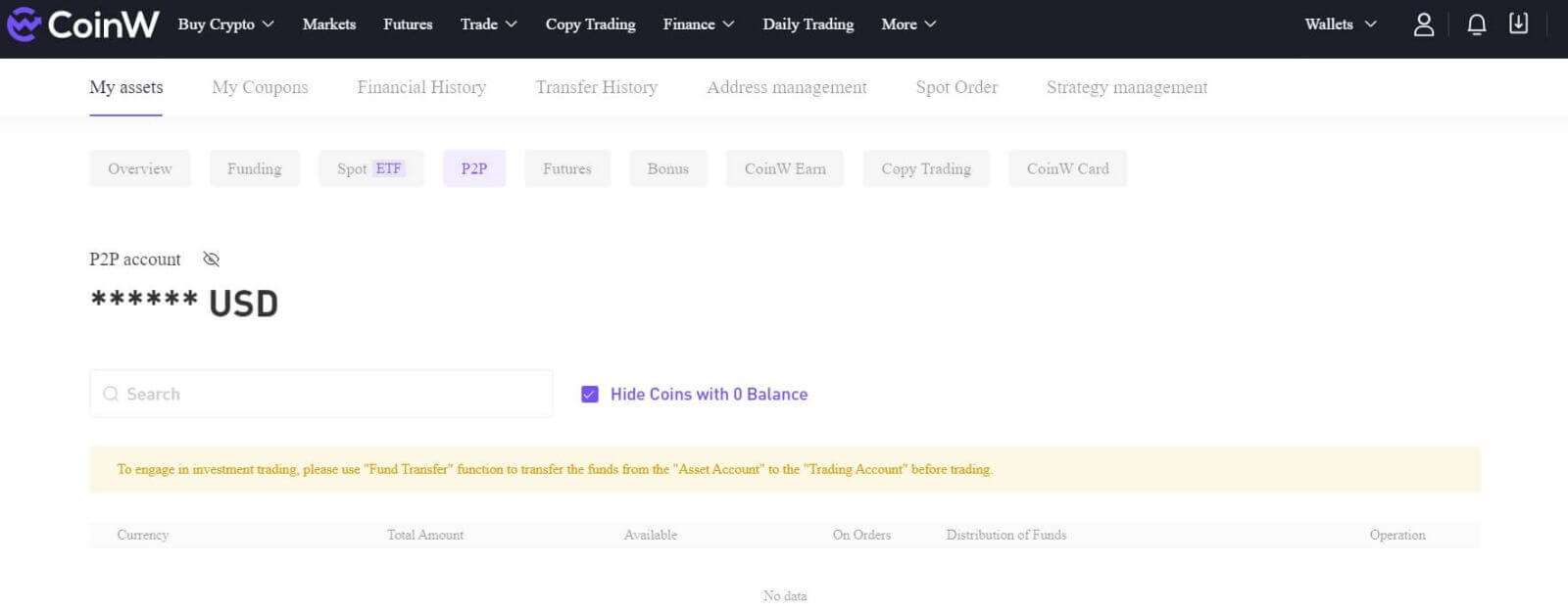Click the search magnifier icon
The width and height of the screenshot is (1568, 612).
click(111, 394)
